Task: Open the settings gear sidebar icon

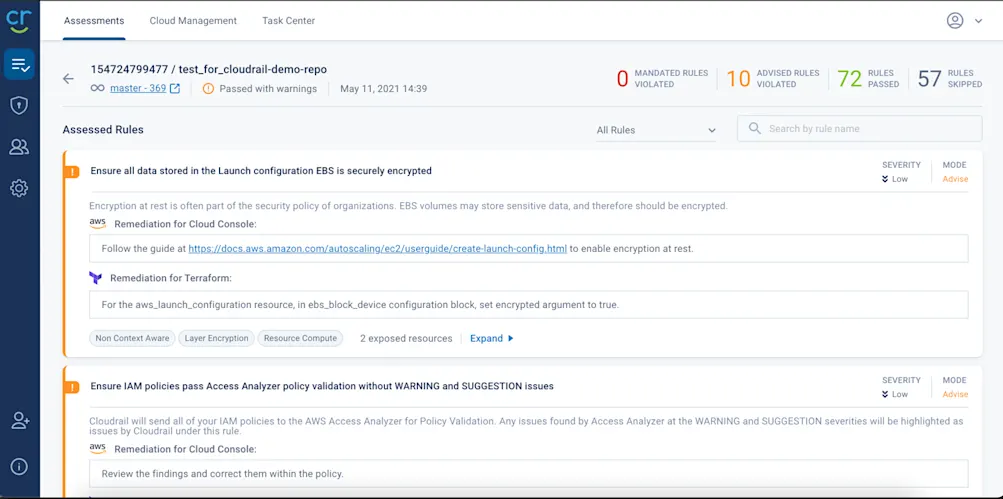Action: click(19, 188)
